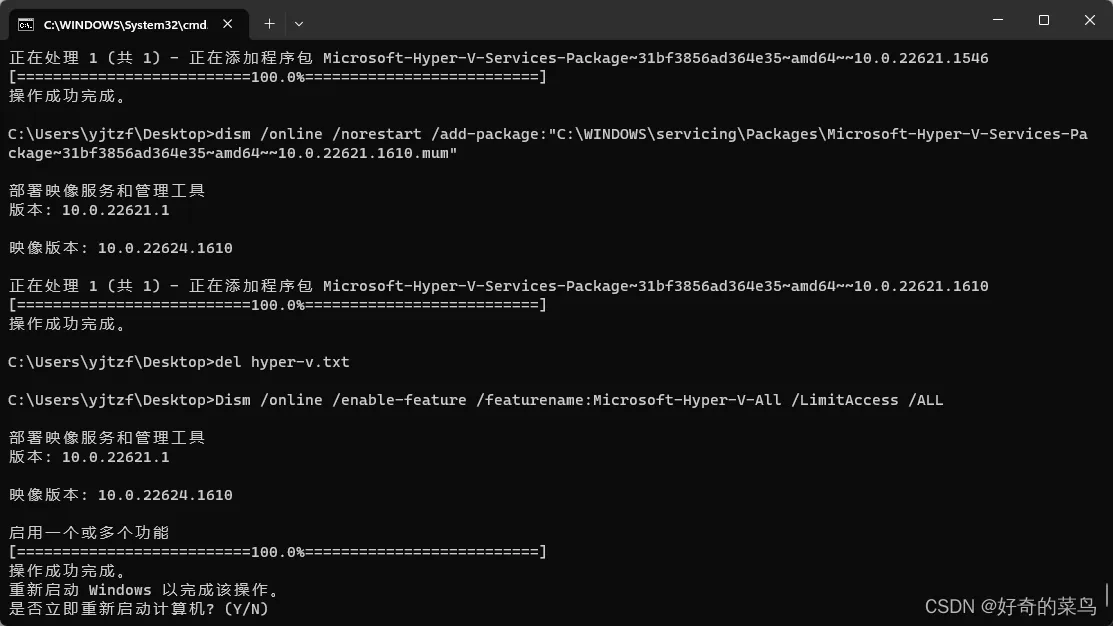The width and height of the screenshot is (1113, 626).
Task: Click the restart now (Y/N) prompt line
Action: click(138, 608)
